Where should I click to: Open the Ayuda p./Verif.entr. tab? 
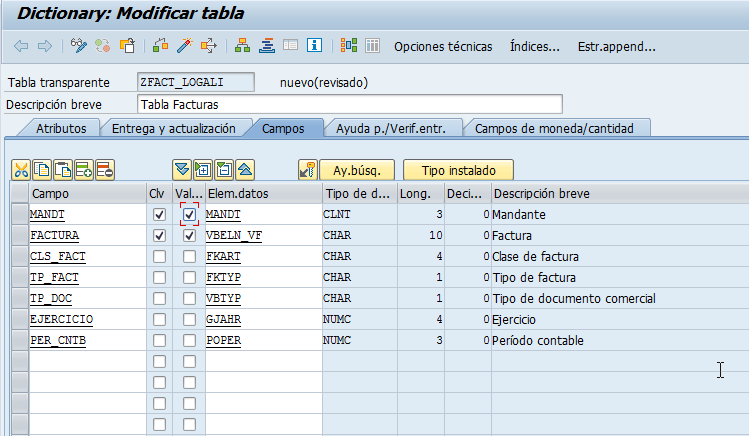[x=391, y=128]
